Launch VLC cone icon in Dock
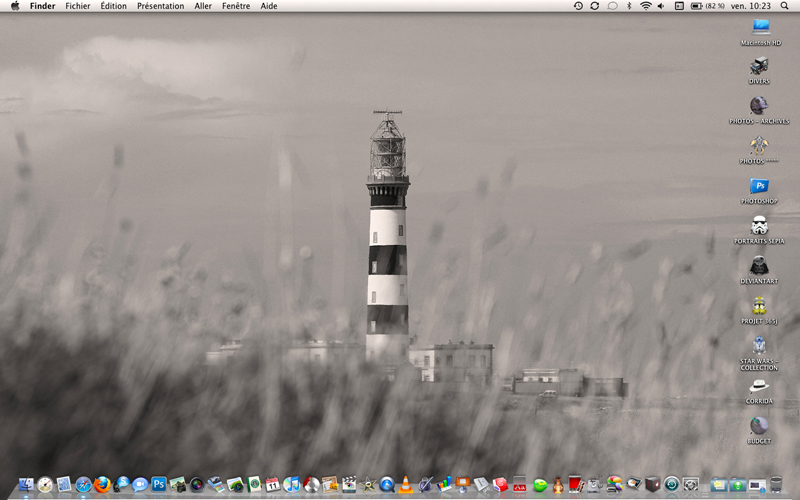 coord(406,485)
